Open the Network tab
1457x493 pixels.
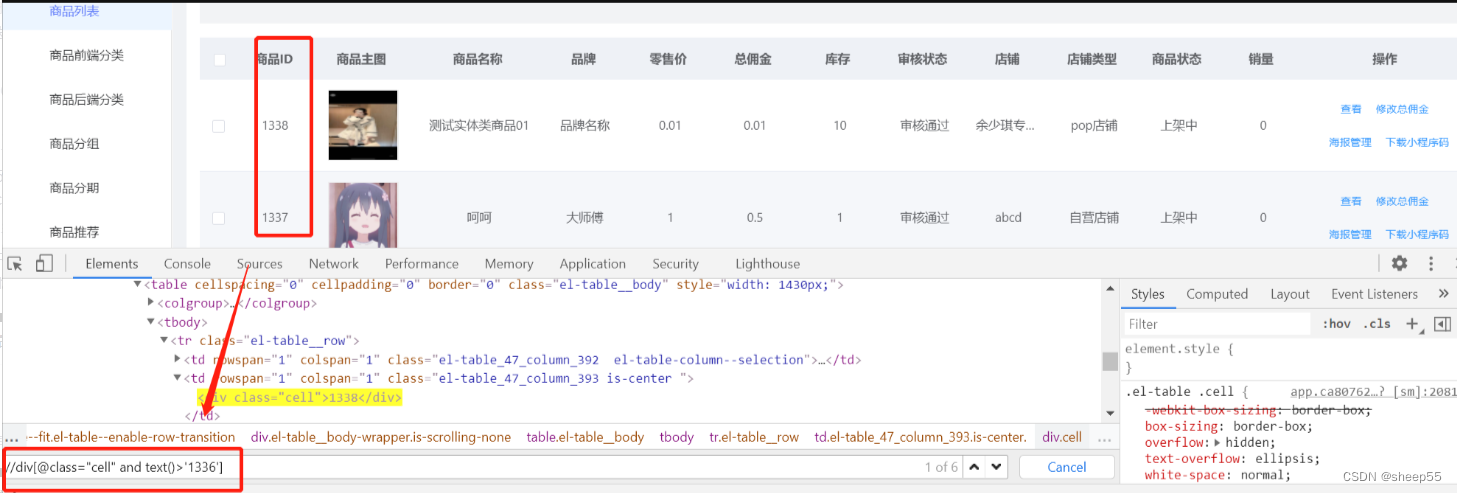tap(333, 264)
